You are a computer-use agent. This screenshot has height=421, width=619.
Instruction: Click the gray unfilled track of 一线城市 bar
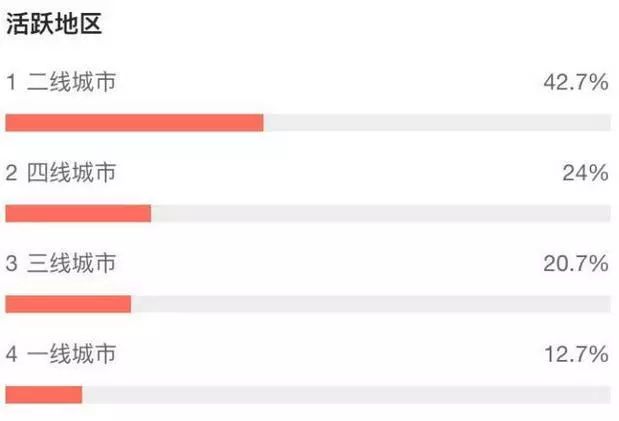pos(345,394)
